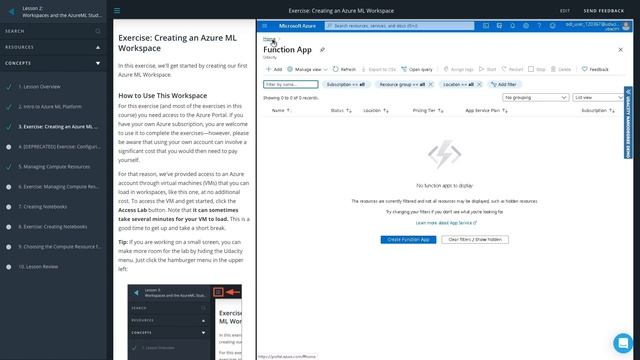Open the Subscription == all filter
Screen dimensions: 640x360
click(x=346, y=84)
